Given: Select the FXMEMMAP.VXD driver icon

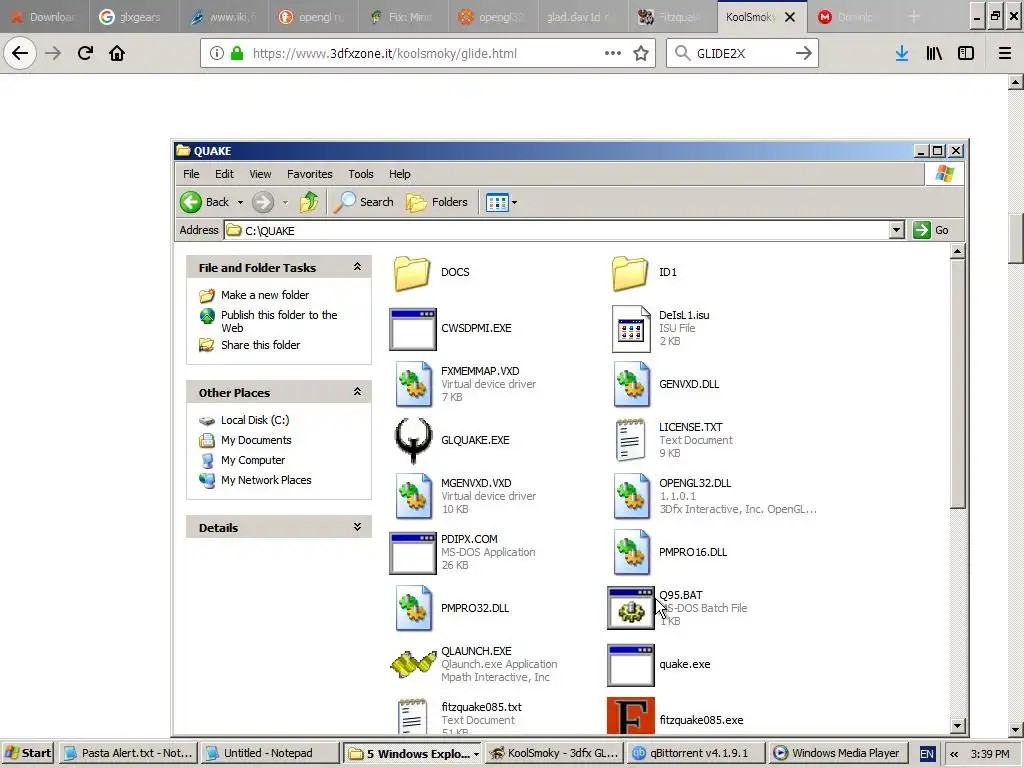Looking at the screenshot, I should [413, 385].
